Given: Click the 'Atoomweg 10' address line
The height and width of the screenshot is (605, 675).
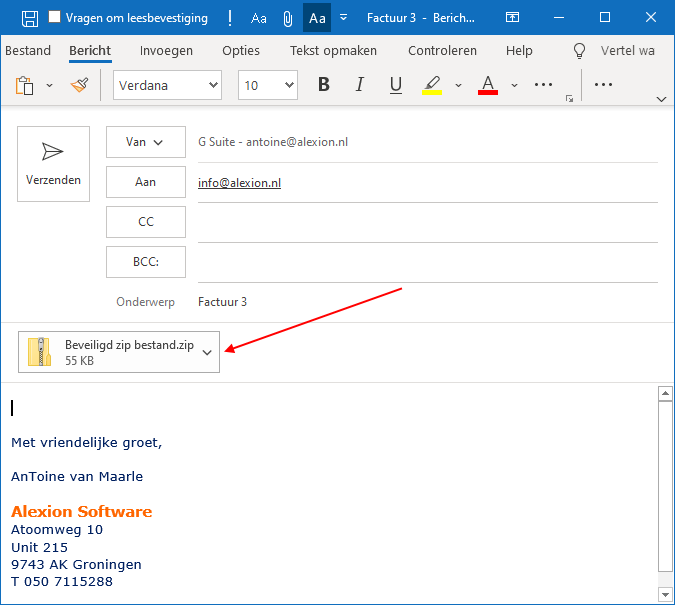Looking at the screenshot, I should pyautogui.click(x=57, y=530).
